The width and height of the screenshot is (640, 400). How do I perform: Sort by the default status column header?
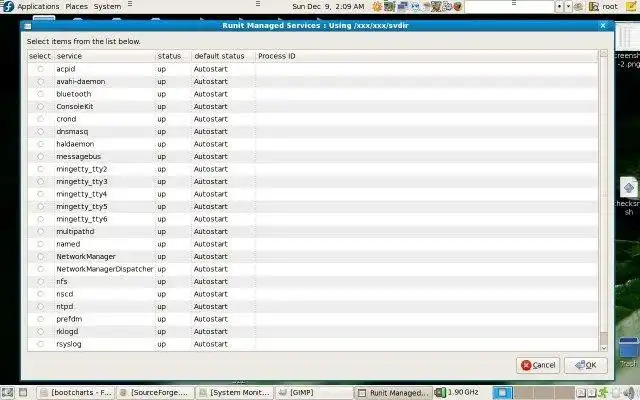point(223,56)
